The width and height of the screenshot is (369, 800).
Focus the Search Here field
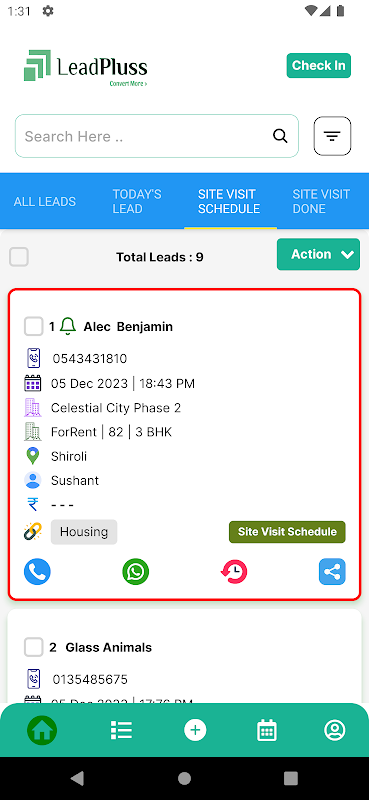[x=157, y=136]
